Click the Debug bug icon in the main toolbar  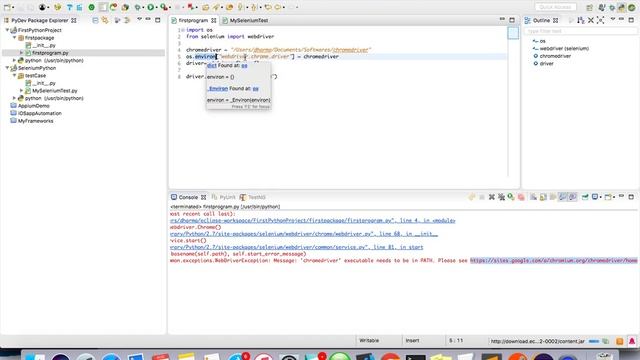coord(138,7)
